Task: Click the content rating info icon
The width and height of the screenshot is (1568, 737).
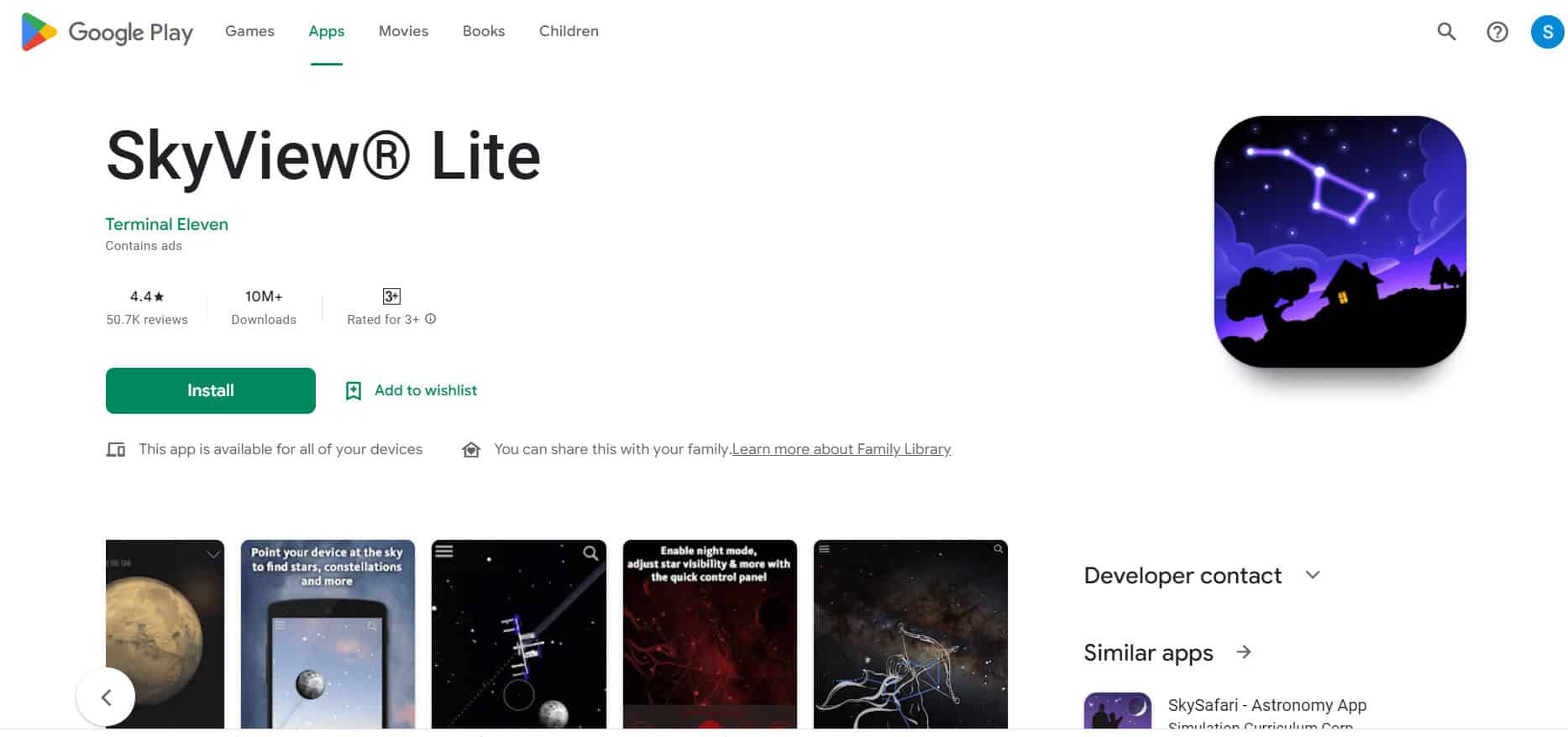Action: click(x=430, y=319)
